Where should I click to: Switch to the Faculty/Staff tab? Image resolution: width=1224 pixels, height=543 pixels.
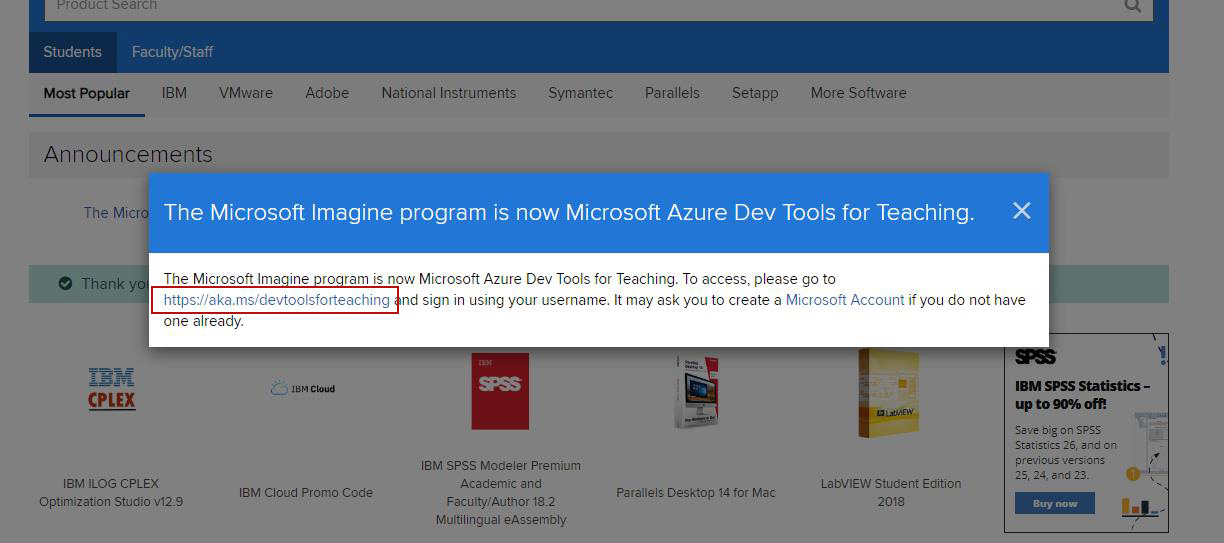click(172, 52)
